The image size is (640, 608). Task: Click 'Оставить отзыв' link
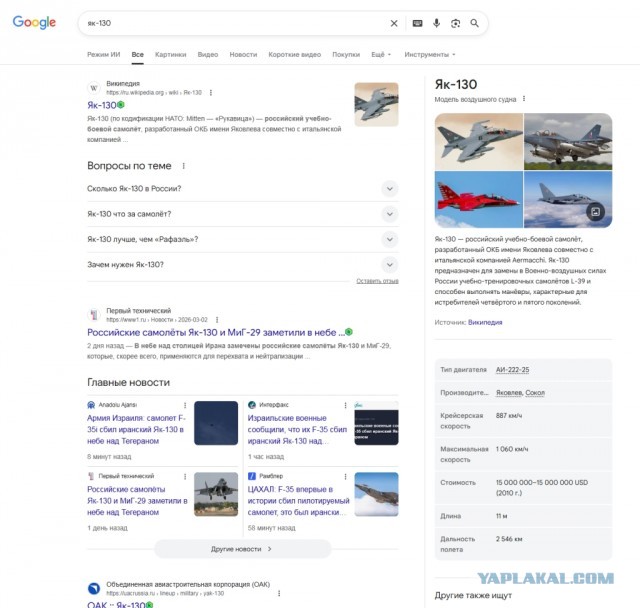pyautogui.click(x=377, y=281)
